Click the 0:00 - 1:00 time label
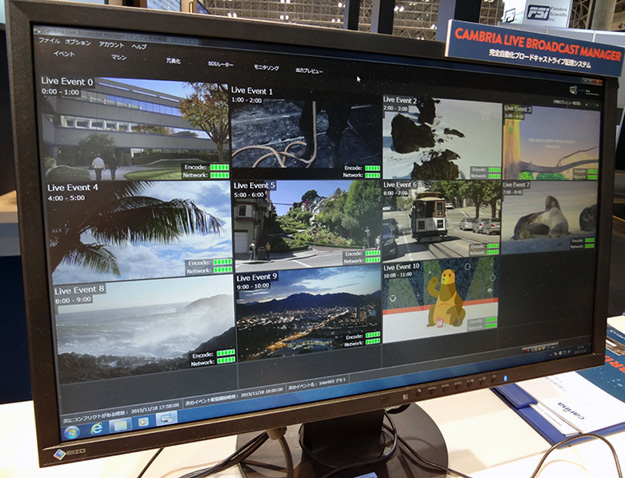This screenshot has width=625, height=478. click(61, 92)
